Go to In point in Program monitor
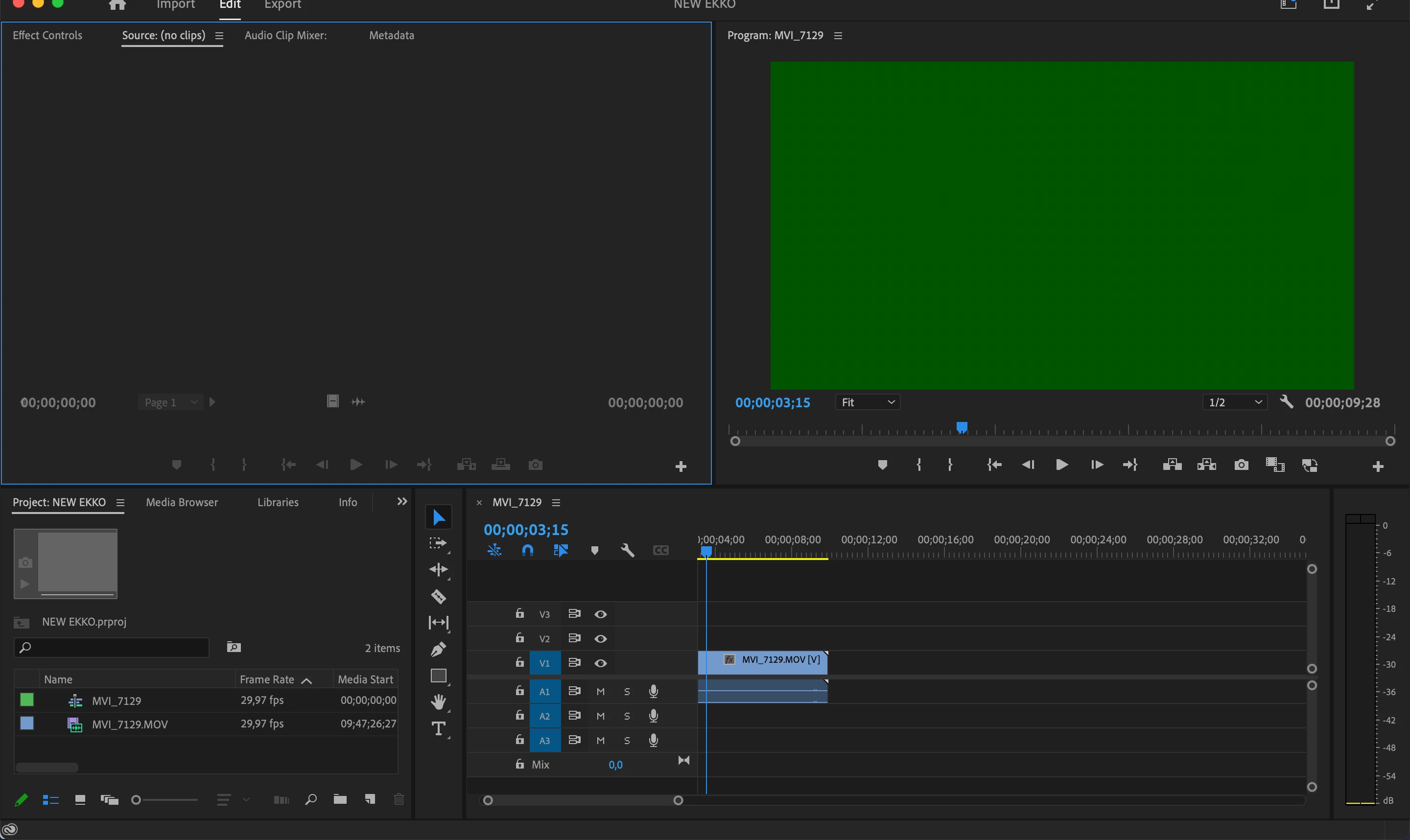This screenshot has width=1410, height=840. (x=994, y=465)
